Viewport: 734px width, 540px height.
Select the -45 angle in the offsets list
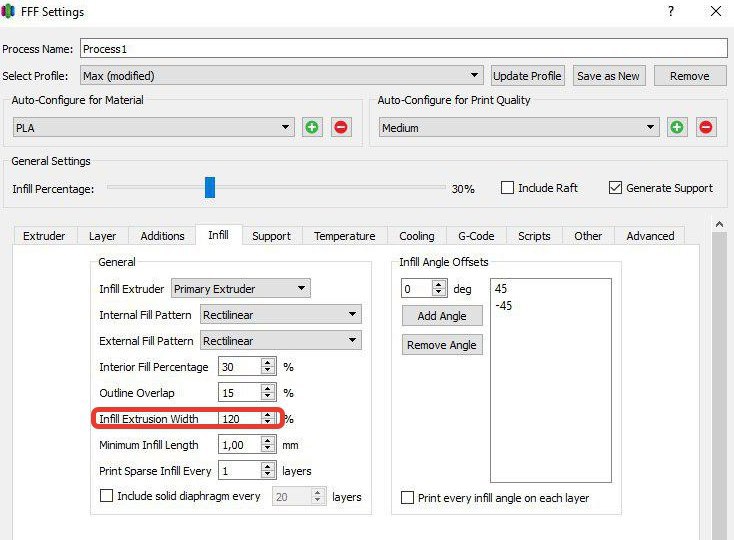click(x=504, y=306)
